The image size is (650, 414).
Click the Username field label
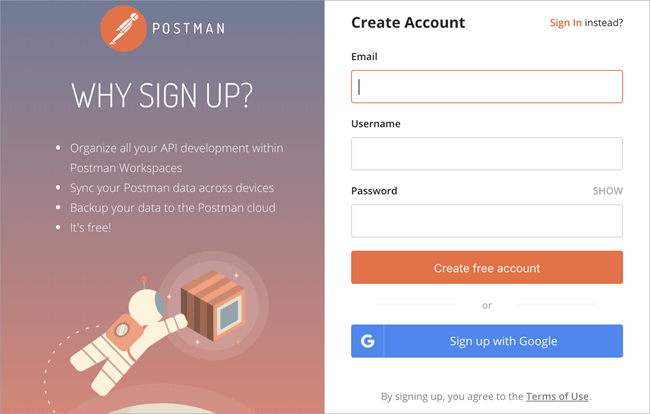tap(376, 124)
